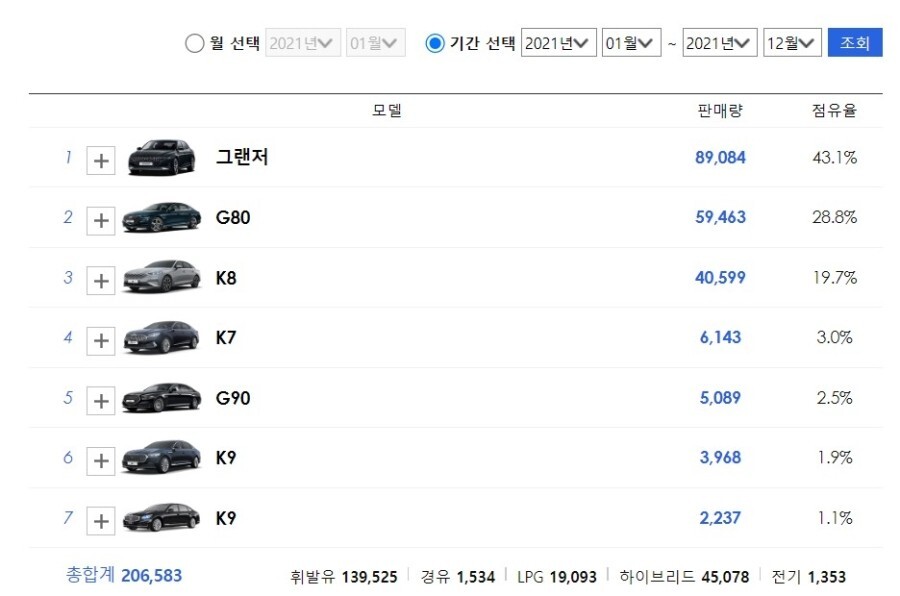
Task: Select the 기간 선택 radio button
Action: (435, 43)
